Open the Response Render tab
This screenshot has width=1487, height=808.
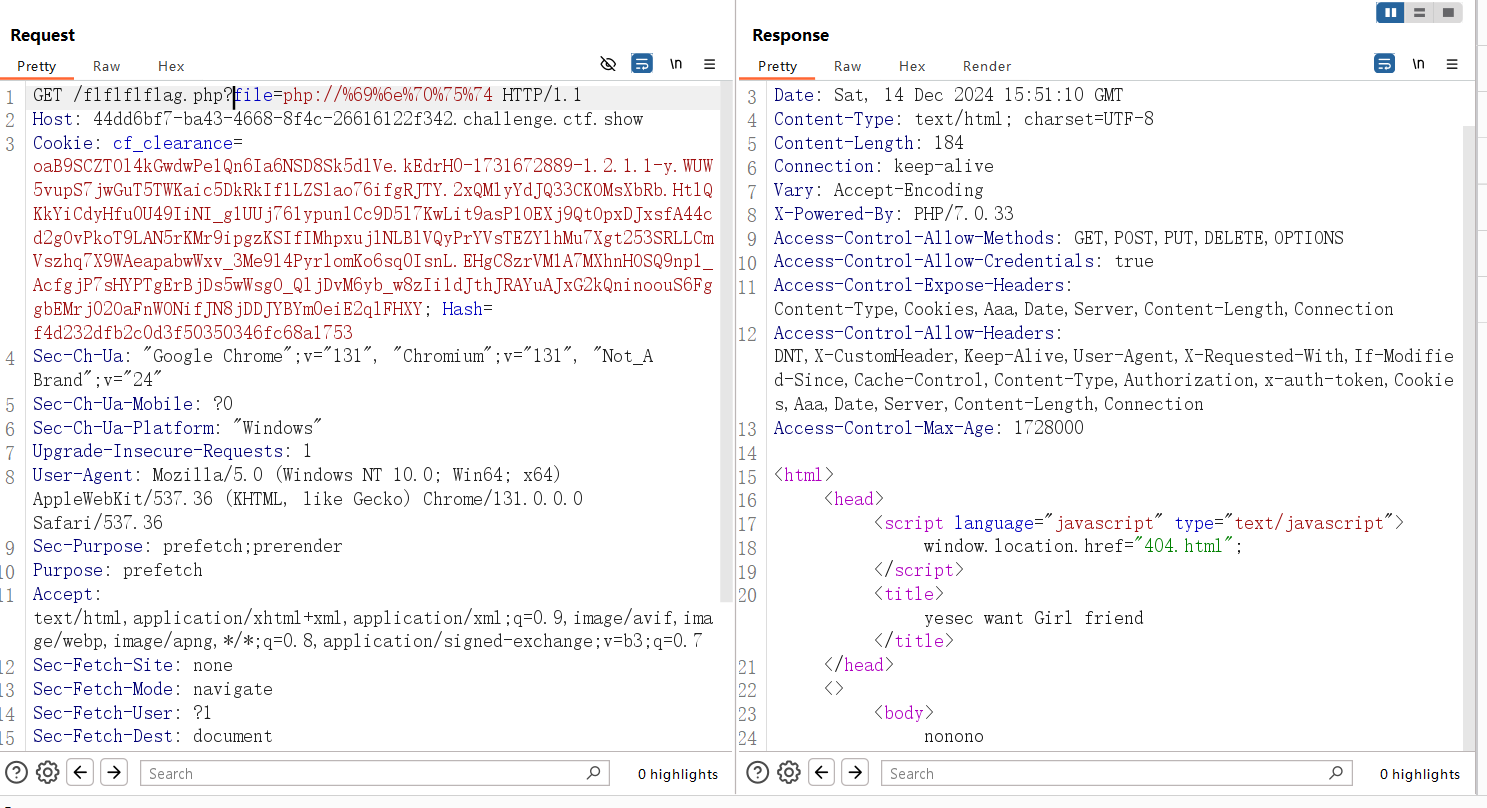coord(987,66)
